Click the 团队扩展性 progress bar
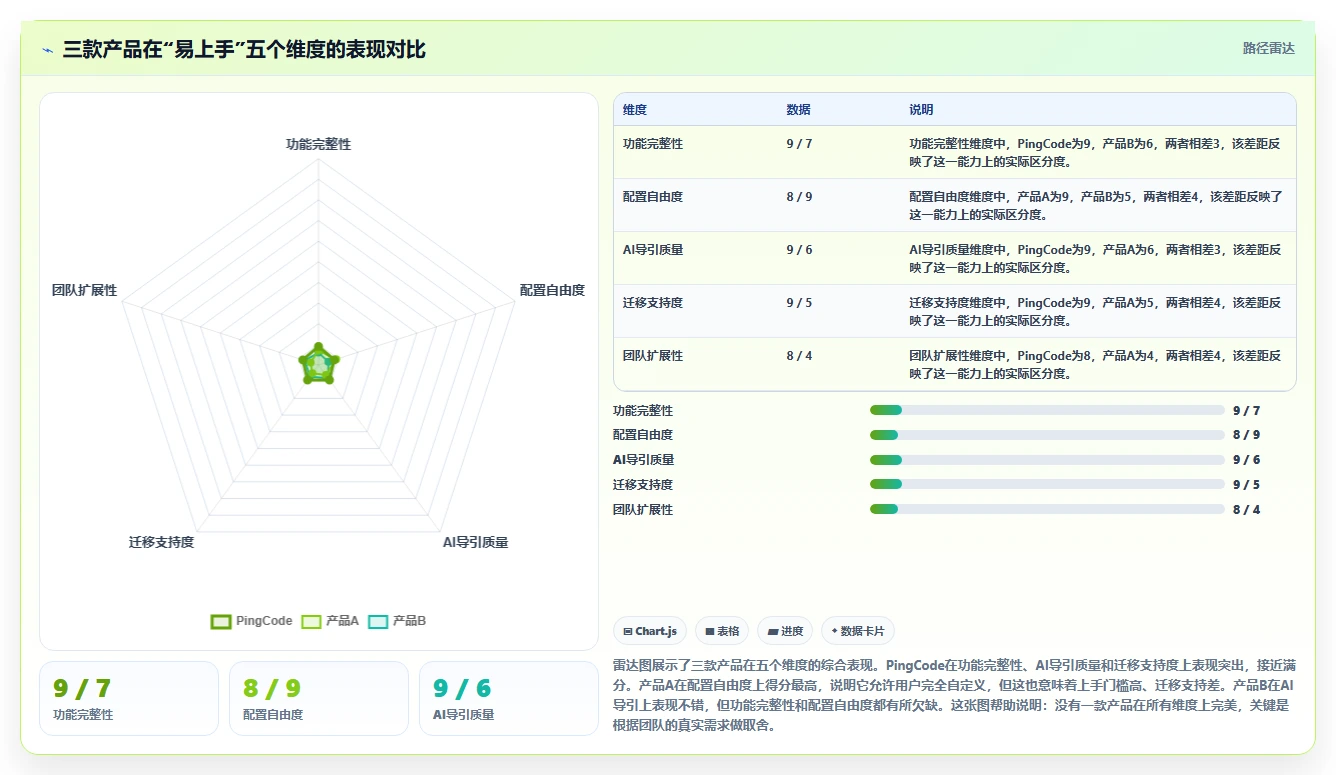This screenshot has width=1336, height=775. (1047, 509)
